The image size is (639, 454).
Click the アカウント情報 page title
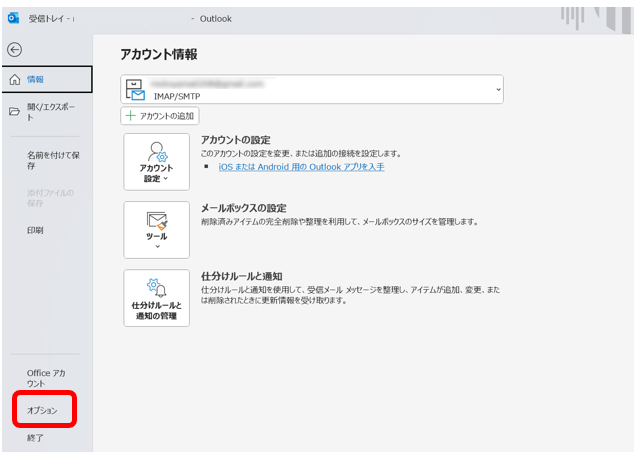159,54
